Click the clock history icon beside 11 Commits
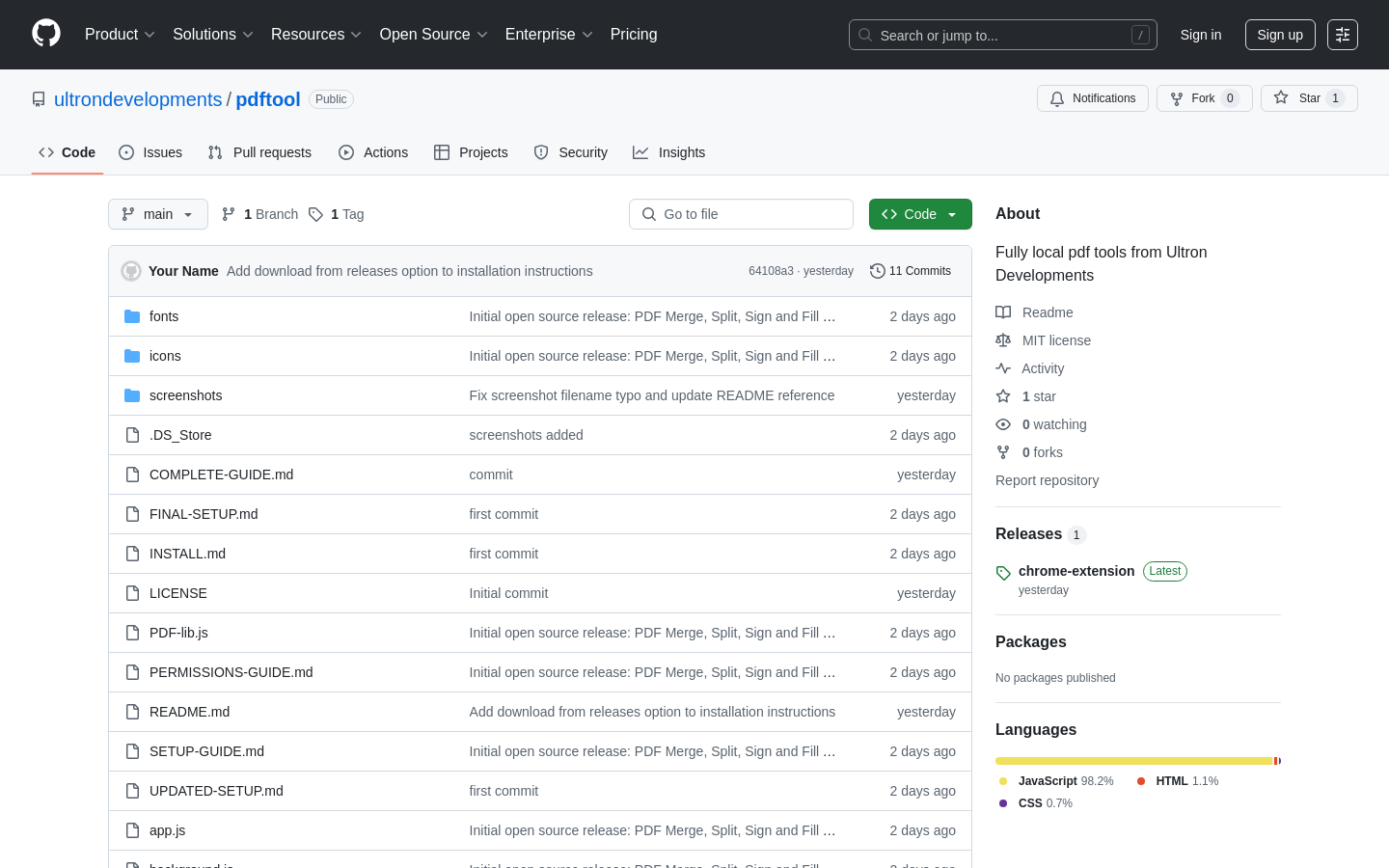 tap(877, 271)
